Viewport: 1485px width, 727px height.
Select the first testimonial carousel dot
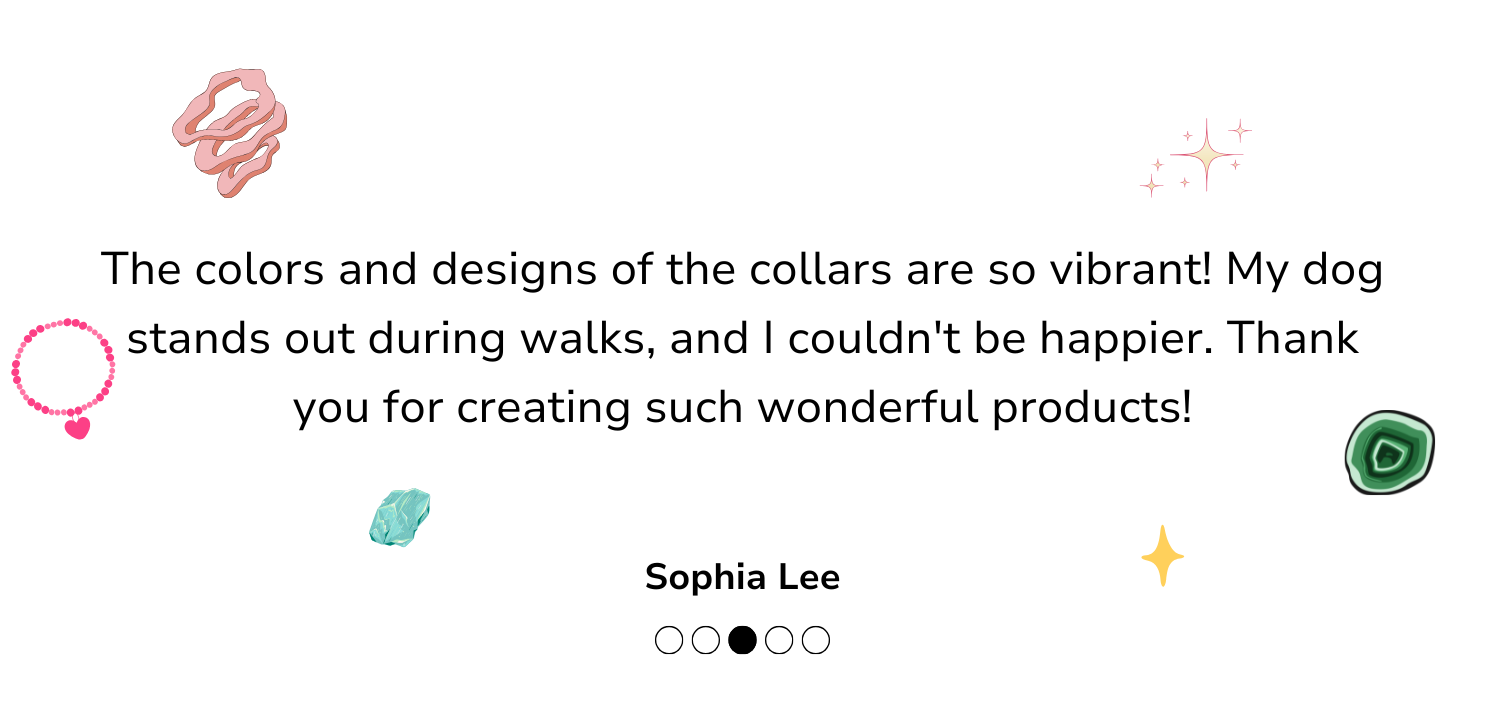click(668, 640)
